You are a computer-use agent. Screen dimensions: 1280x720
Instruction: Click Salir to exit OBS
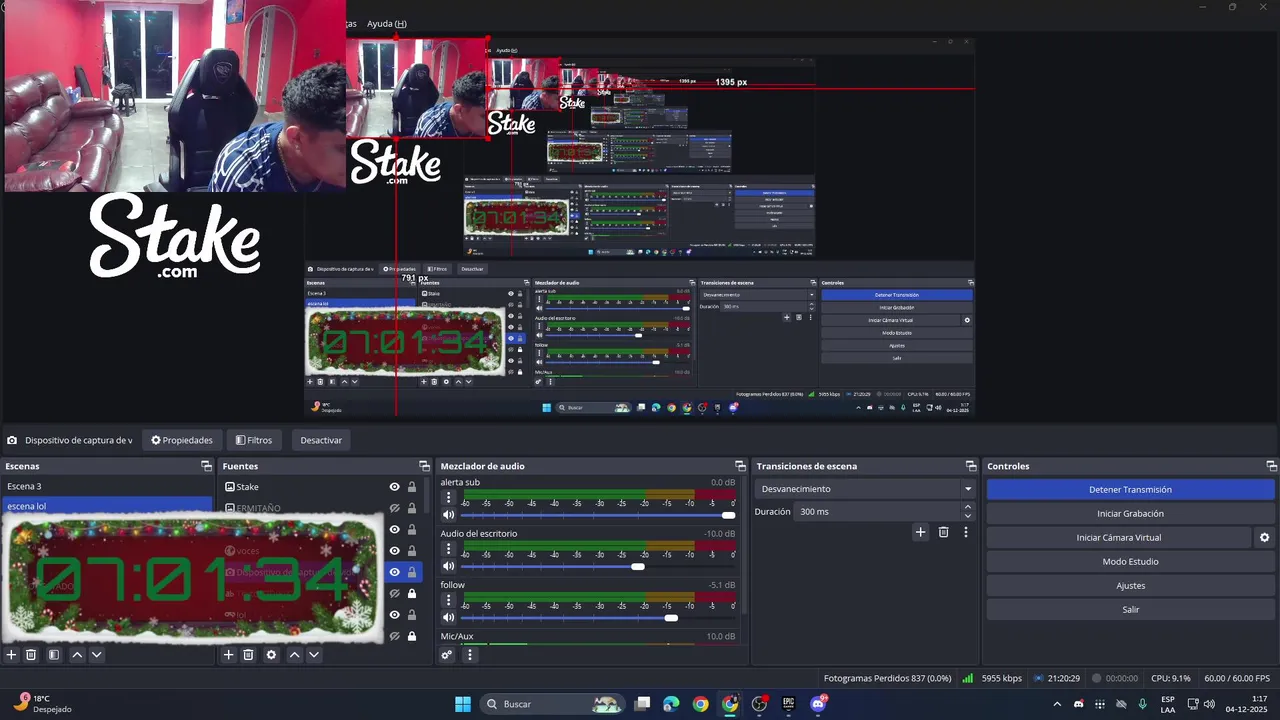[x=1130, y=609]
